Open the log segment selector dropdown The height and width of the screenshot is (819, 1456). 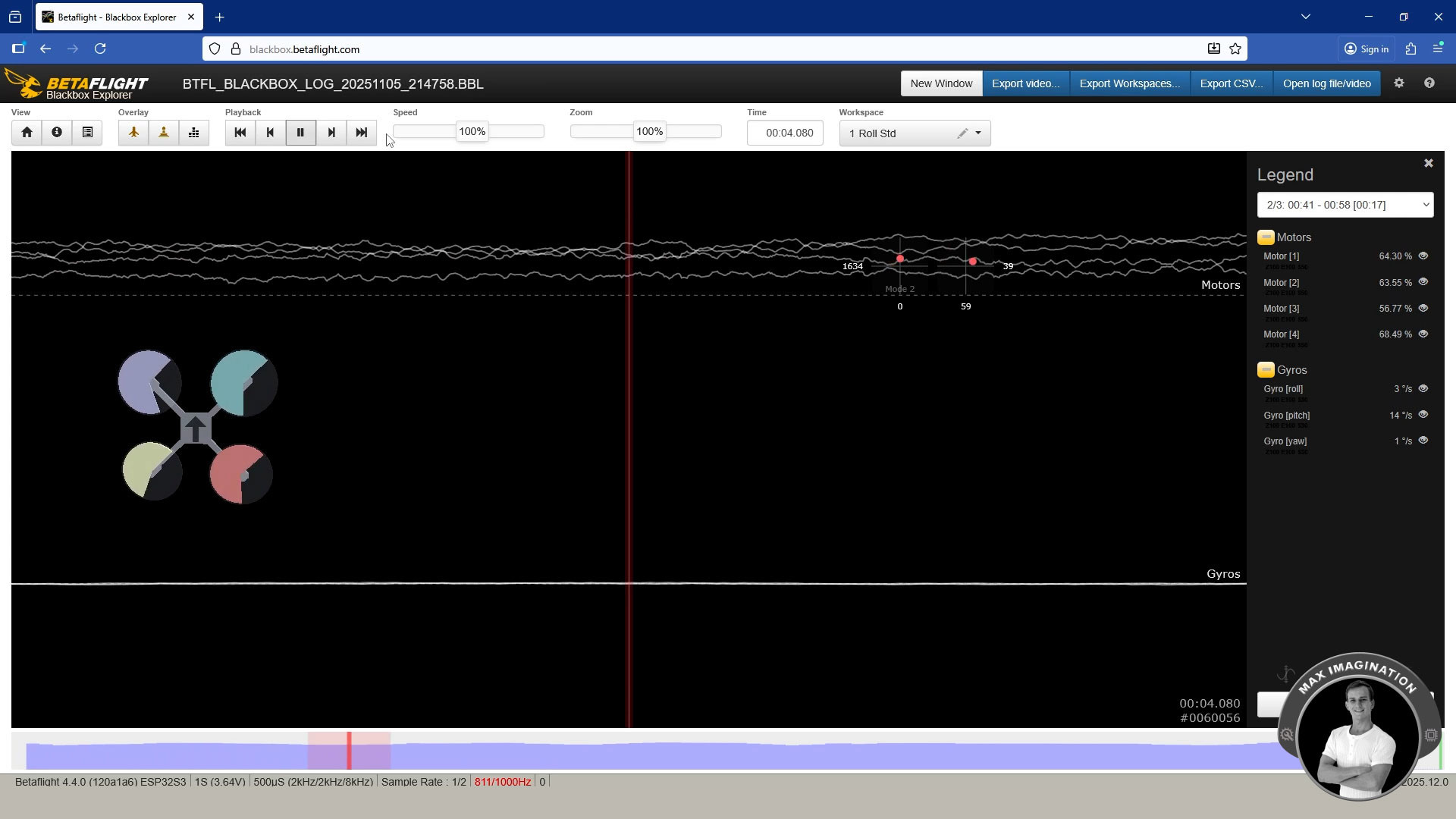(1345, 205)
